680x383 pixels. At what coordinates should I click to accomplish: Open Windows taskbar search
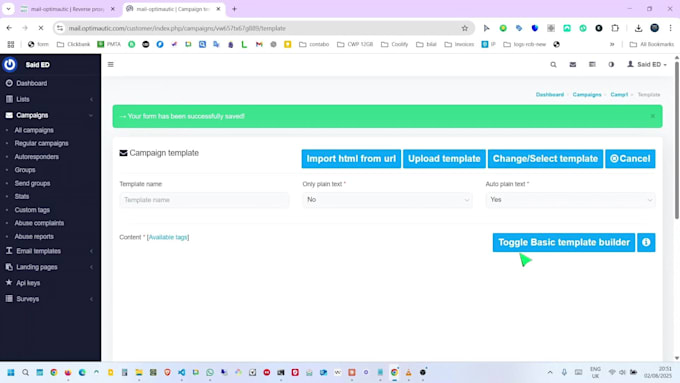(x=25, y=372)
